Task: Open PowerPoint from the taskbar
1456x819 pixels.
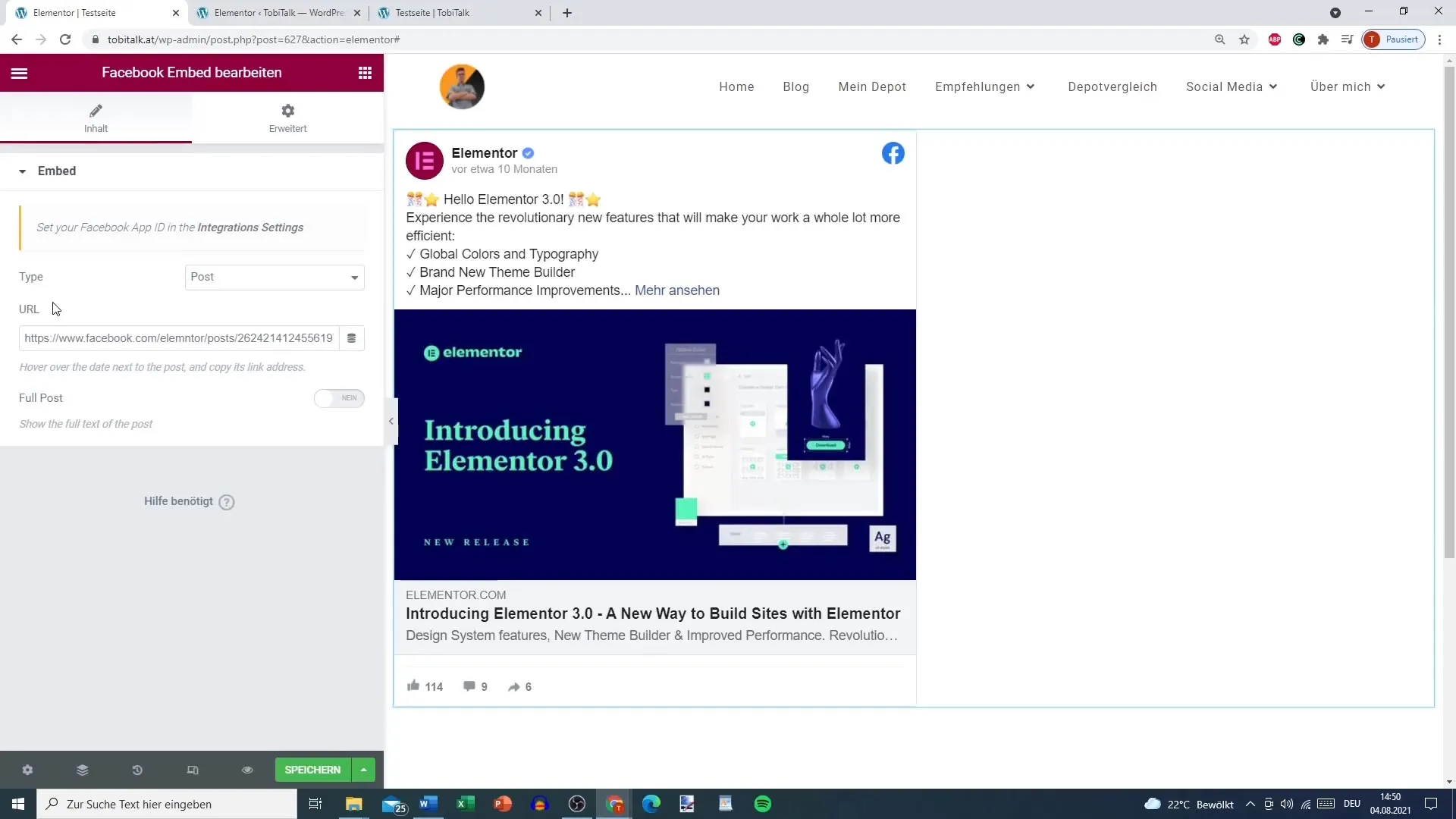Action: 503,804
